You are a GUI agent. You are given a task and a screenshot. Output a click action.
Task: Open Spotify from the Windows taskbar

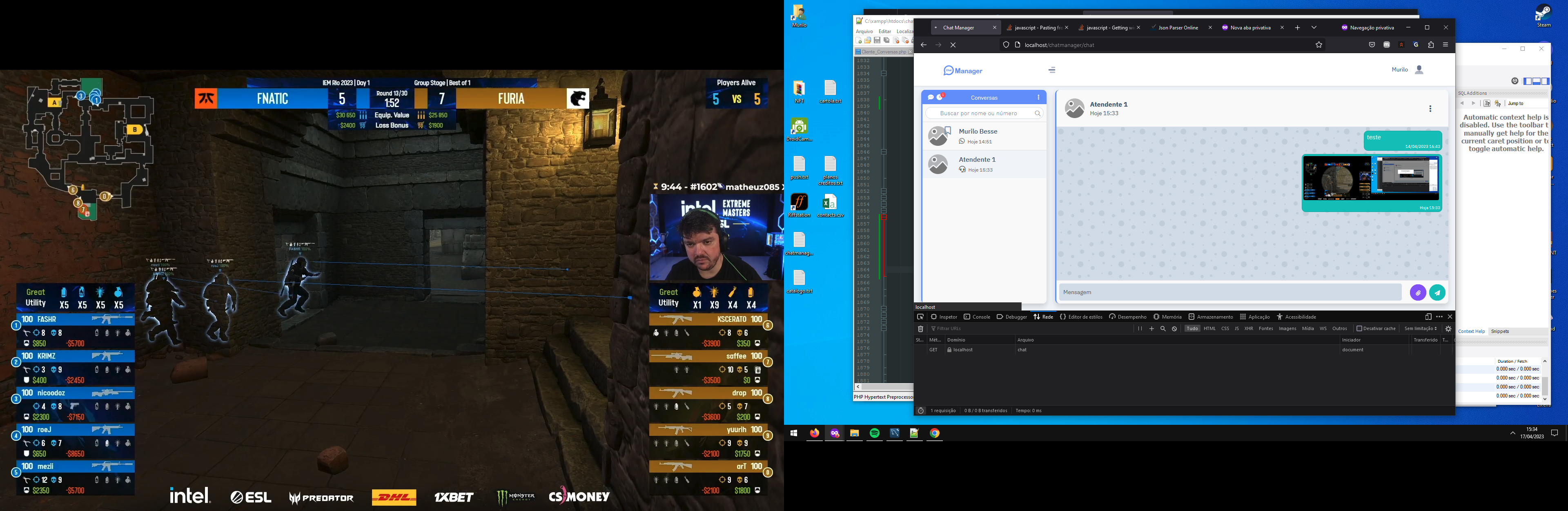[875, 434]
